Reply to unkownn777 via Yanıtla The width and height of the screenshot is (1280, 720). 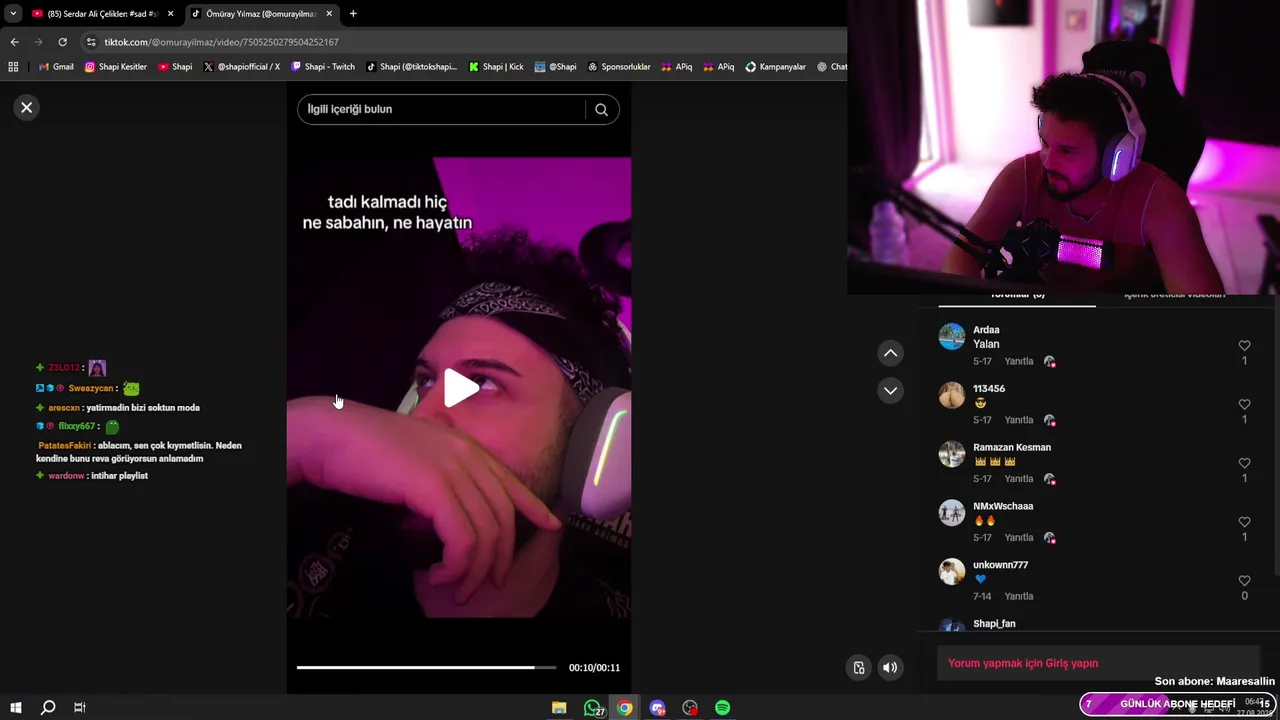click(1018, 596)
